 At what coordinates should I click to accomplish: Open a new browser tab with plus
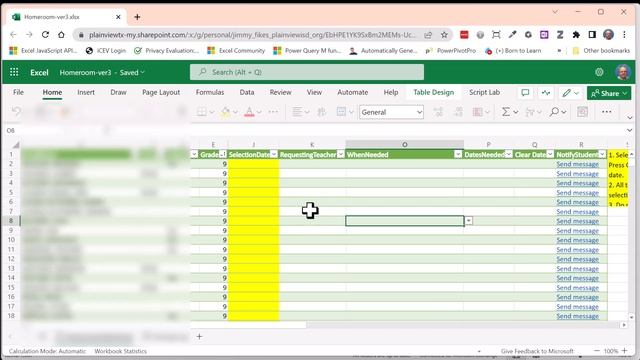pos(137,17)
